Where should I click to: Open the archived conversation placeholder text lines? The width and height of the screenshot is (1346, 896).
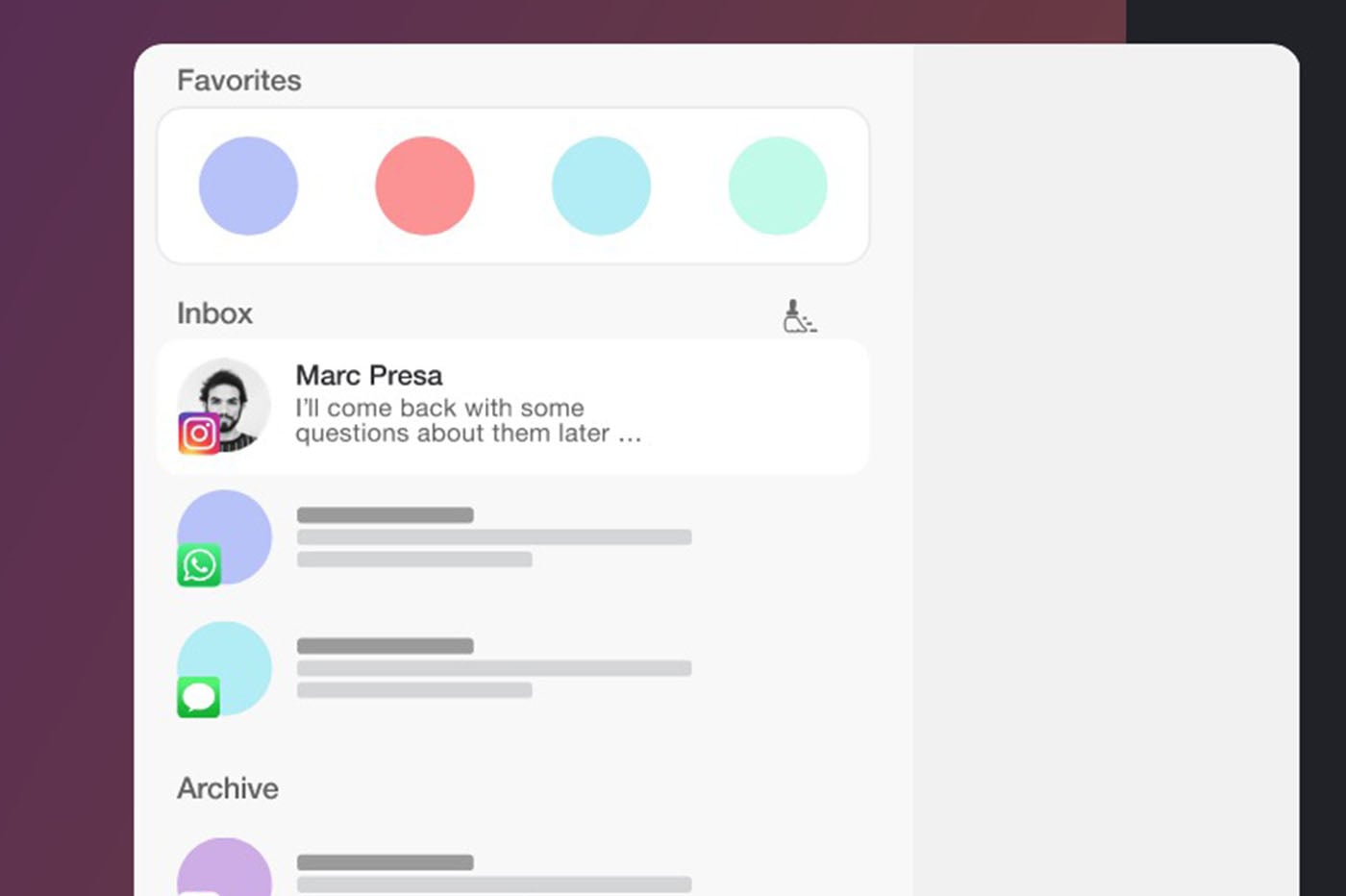pos(494,874)
